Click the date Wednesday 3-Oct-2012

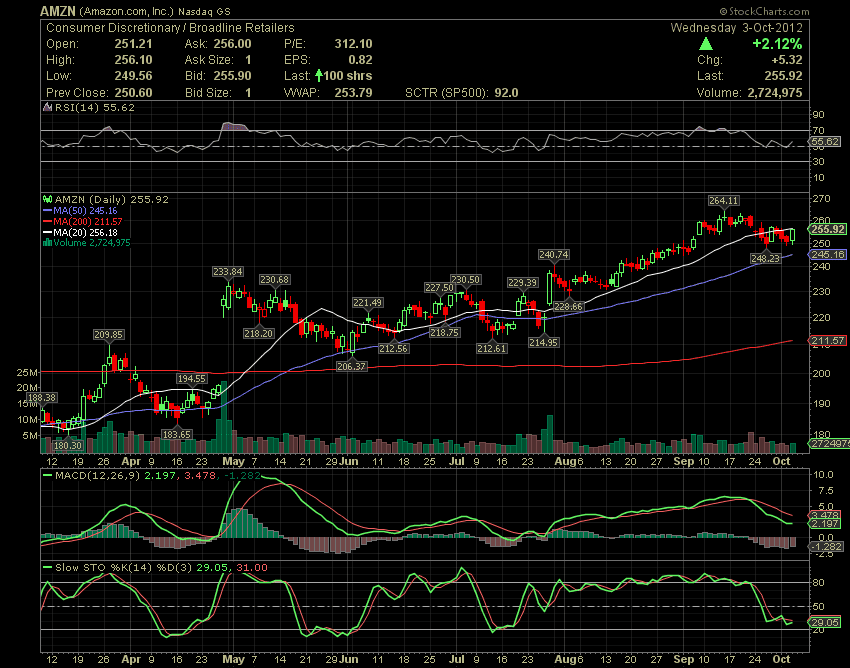[736, 28]
